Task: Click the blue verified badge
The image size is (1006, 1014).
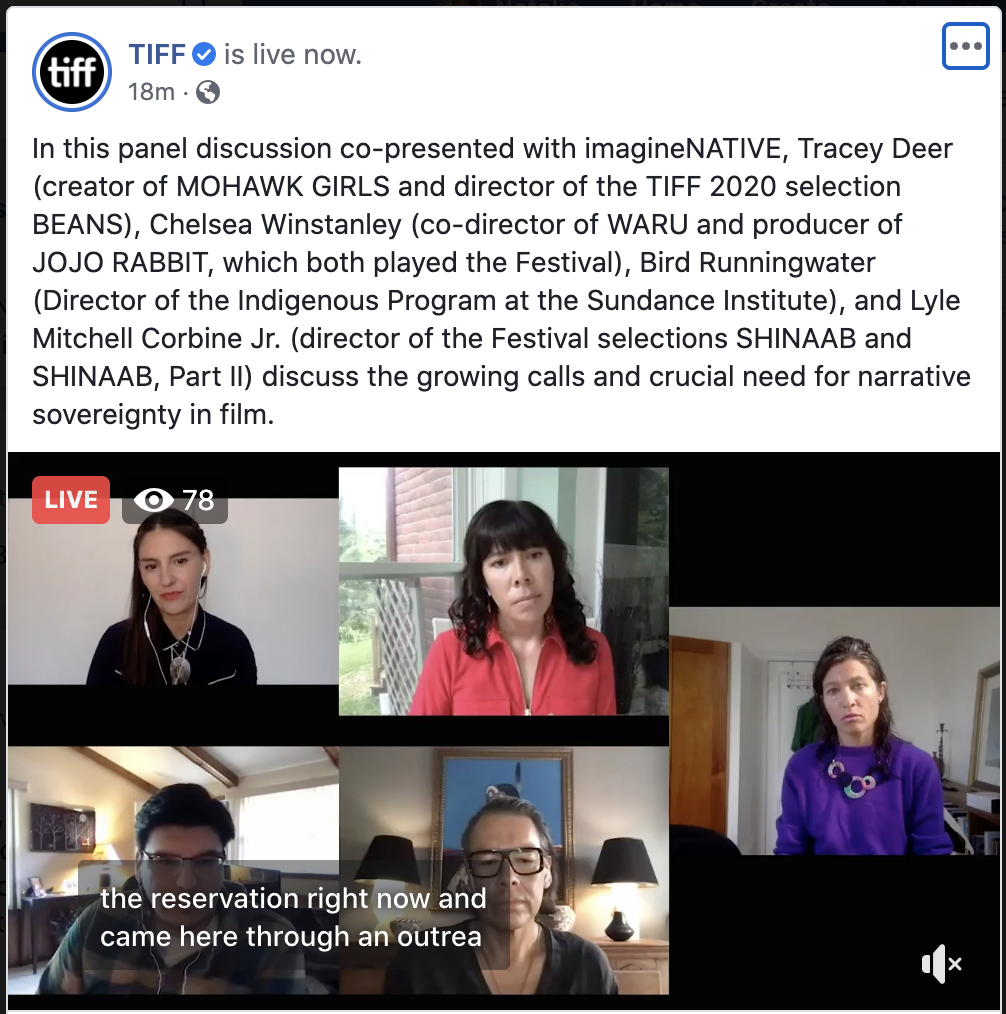Action: [x=204, y=54]
